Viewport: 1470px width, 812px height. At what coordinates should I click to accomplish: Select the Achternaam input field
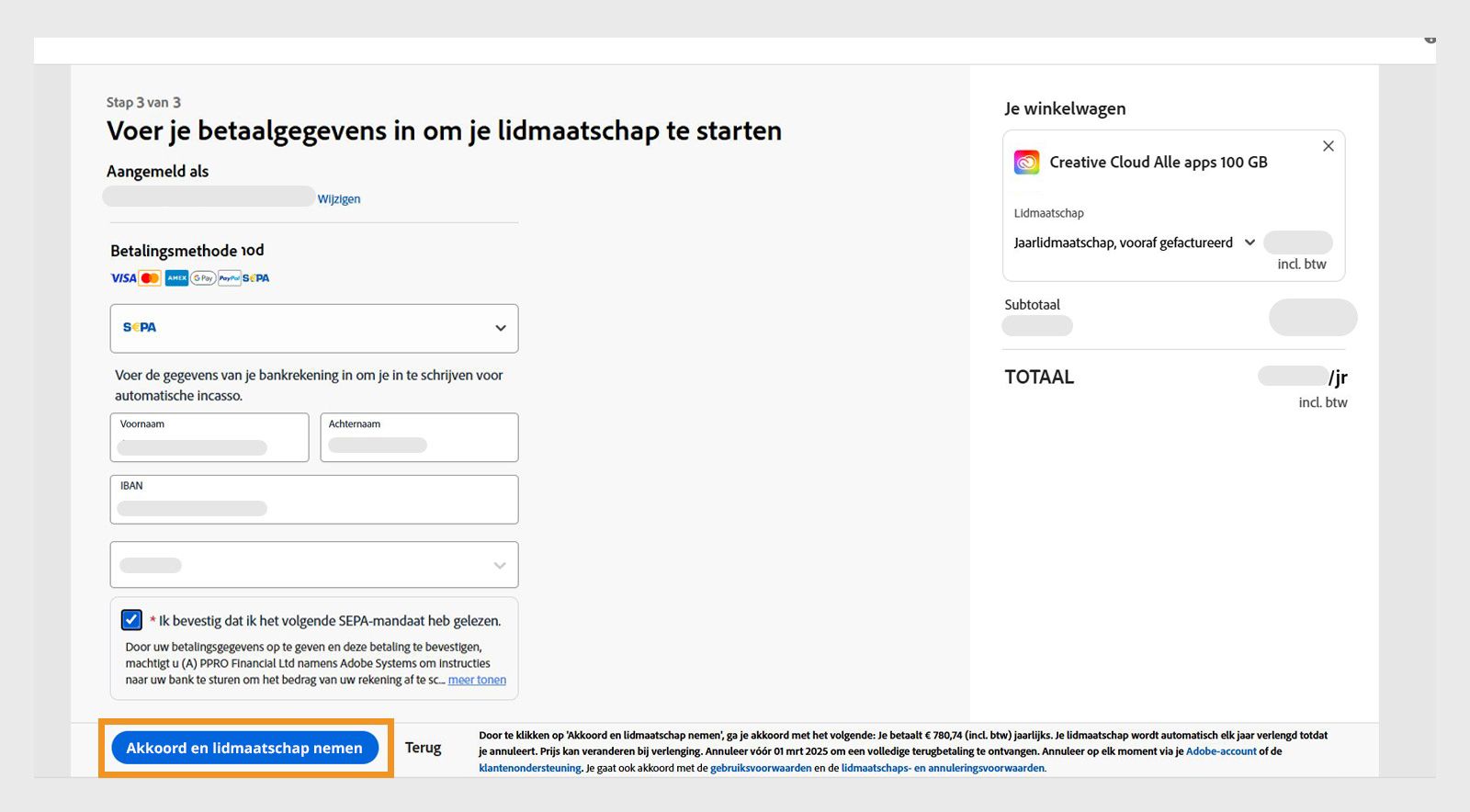click(x=419, y=437)
